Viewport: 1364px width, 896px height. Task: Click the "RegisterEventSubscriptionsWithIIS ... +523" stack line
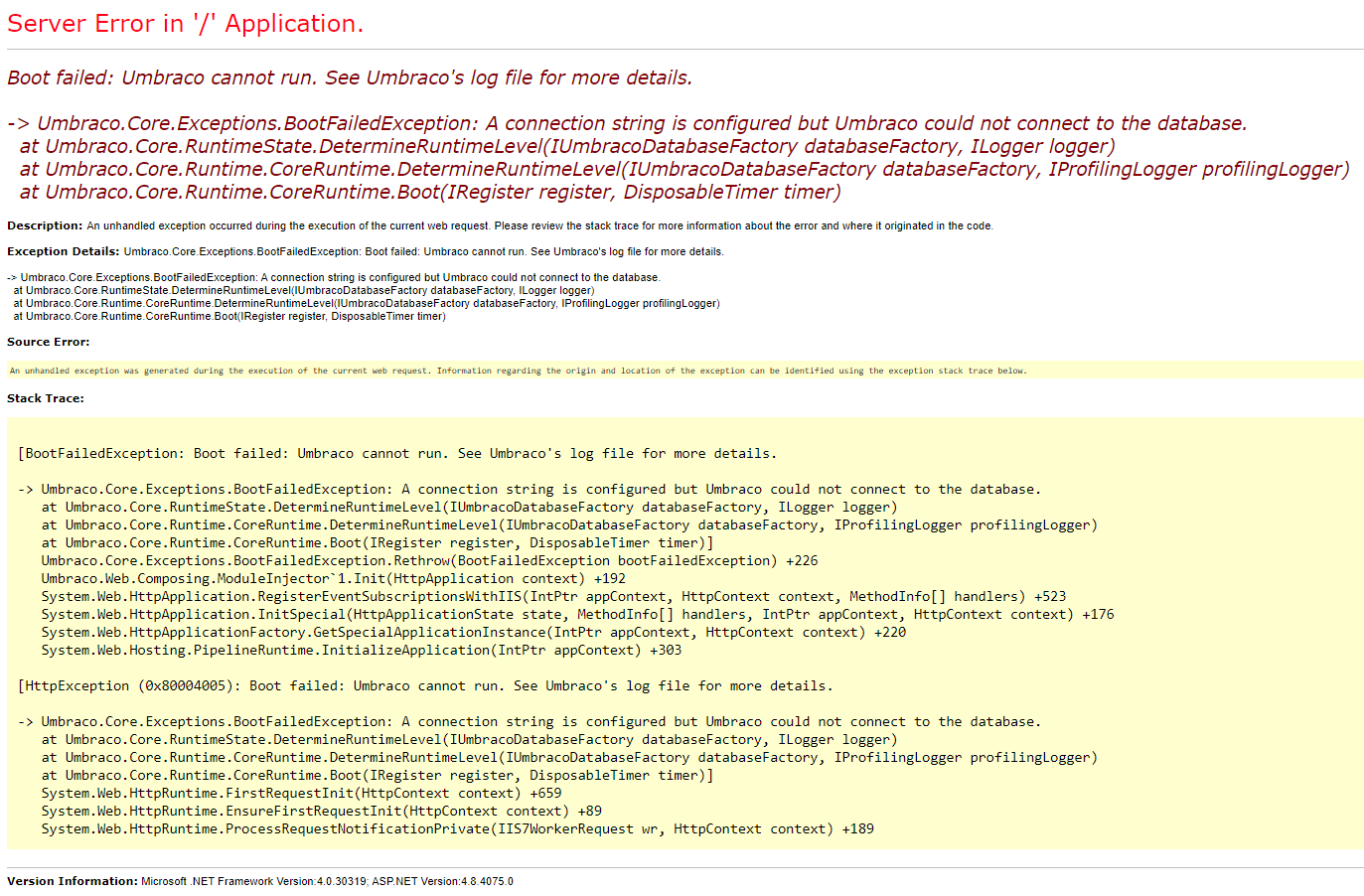pos(553,596)
